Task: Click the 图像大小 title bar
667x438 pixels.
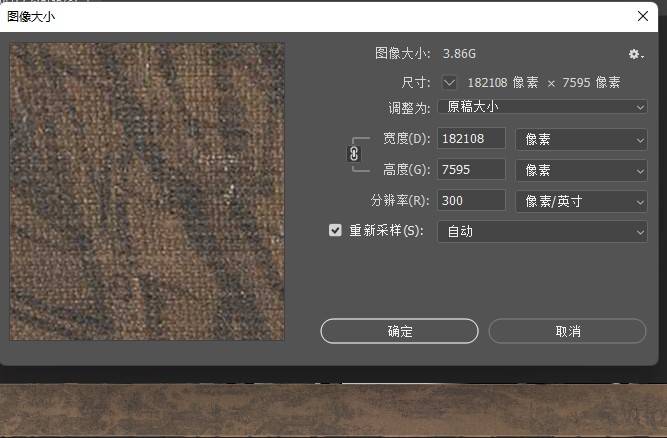Action: point(300,16)
